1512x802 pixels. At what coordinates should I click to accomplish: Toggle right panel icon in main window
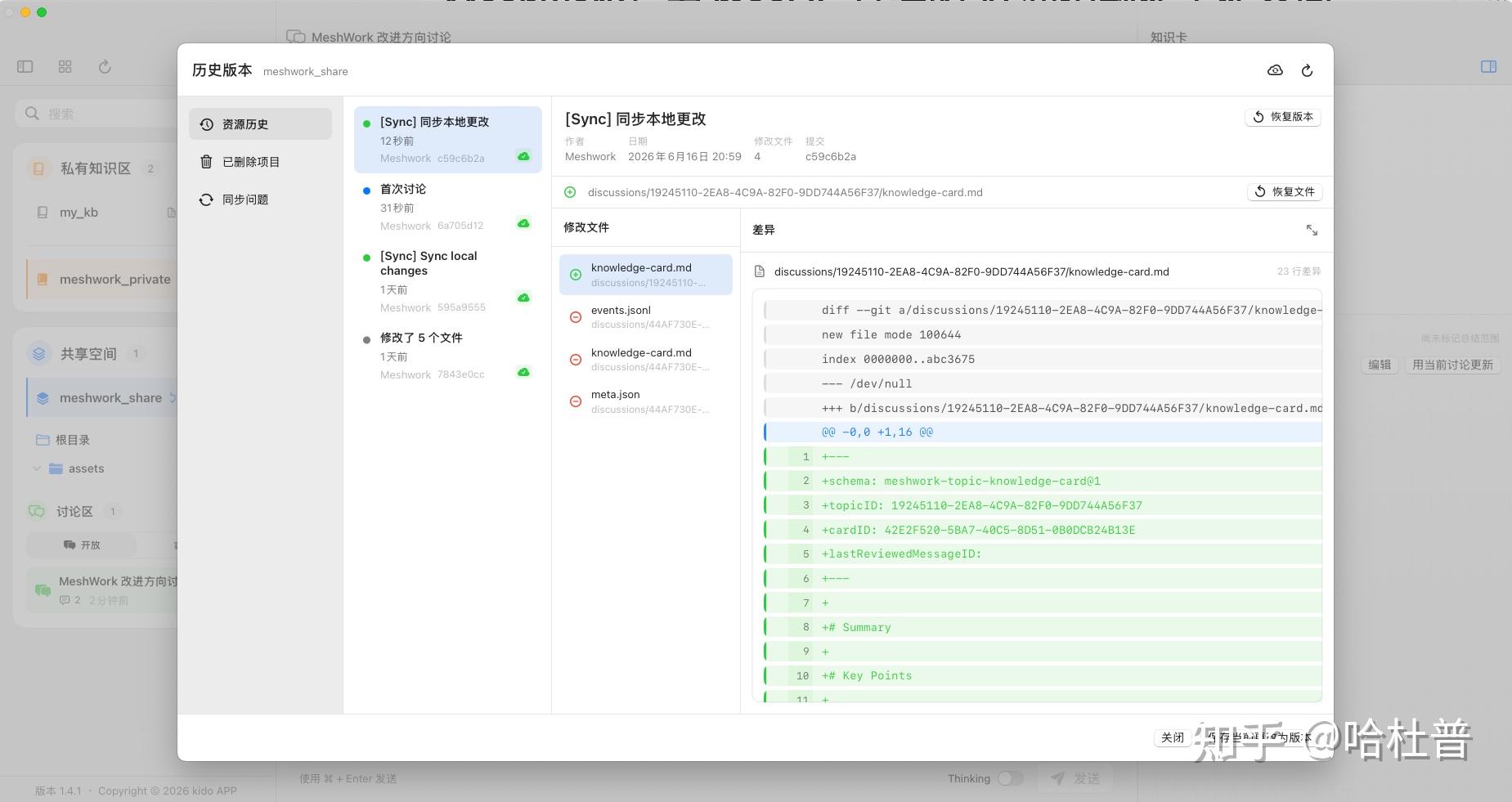(x=1488, y=67)
